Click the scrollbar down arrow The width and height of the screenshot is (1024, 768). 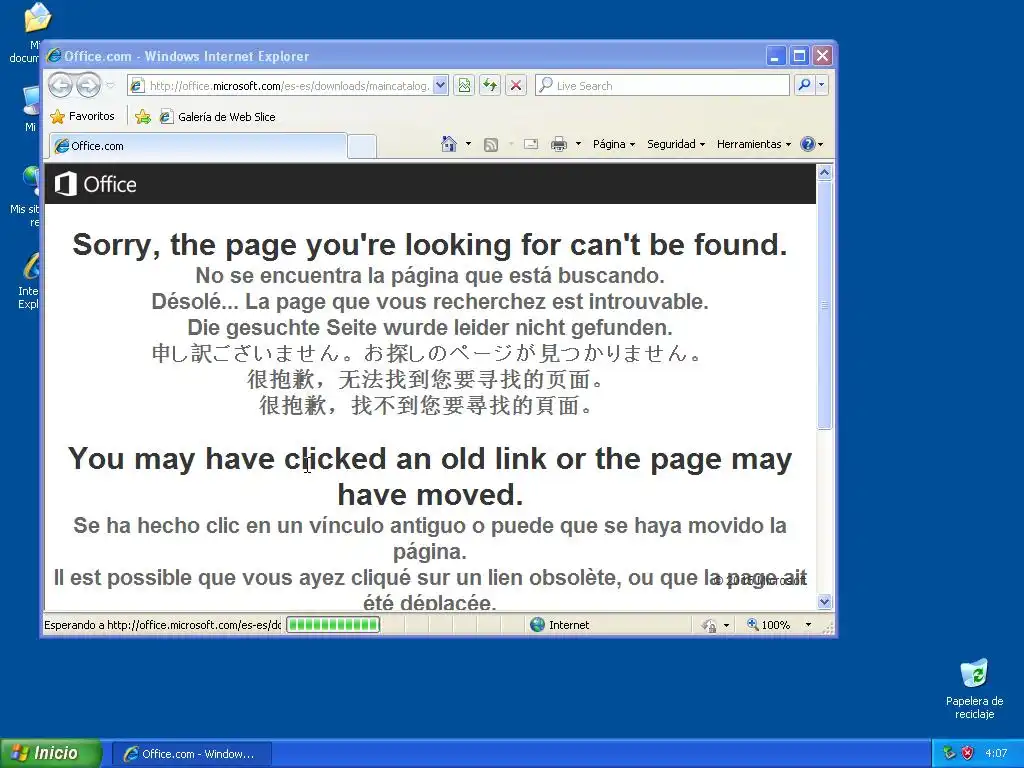824,601
